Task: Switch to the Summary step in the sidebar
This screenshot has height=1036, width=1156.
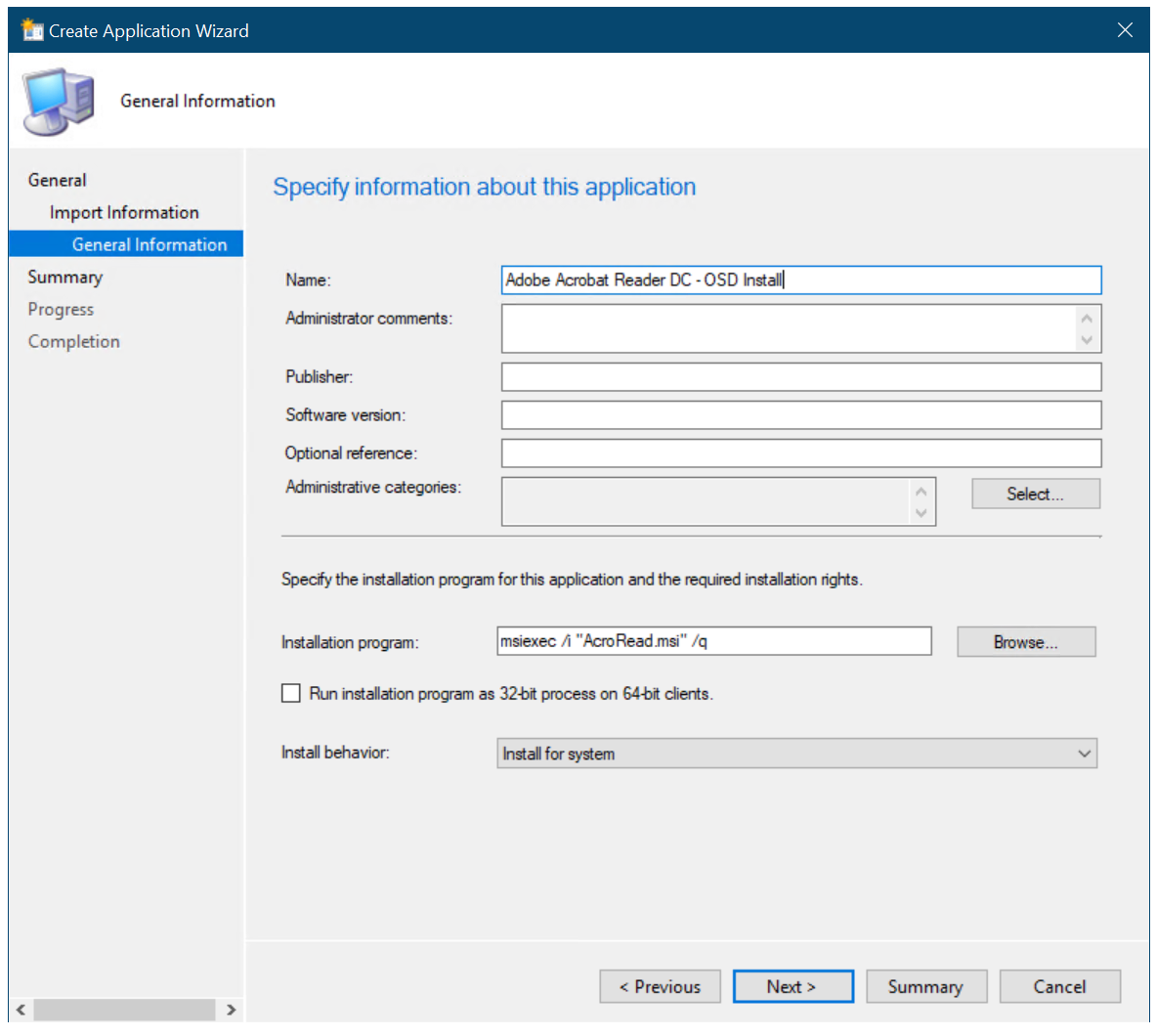Action: click(65, 277)
